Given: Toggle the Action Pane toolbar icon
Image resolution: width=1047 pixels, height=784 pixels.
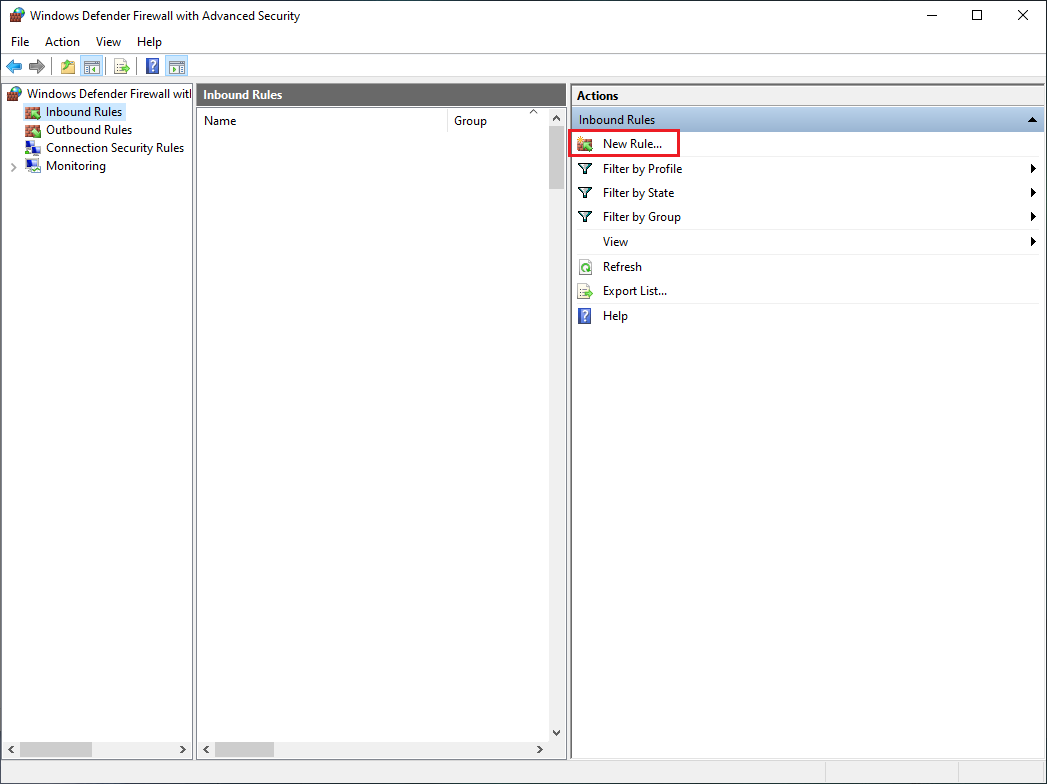Looking at the screenshot, I should pos(177,66).
